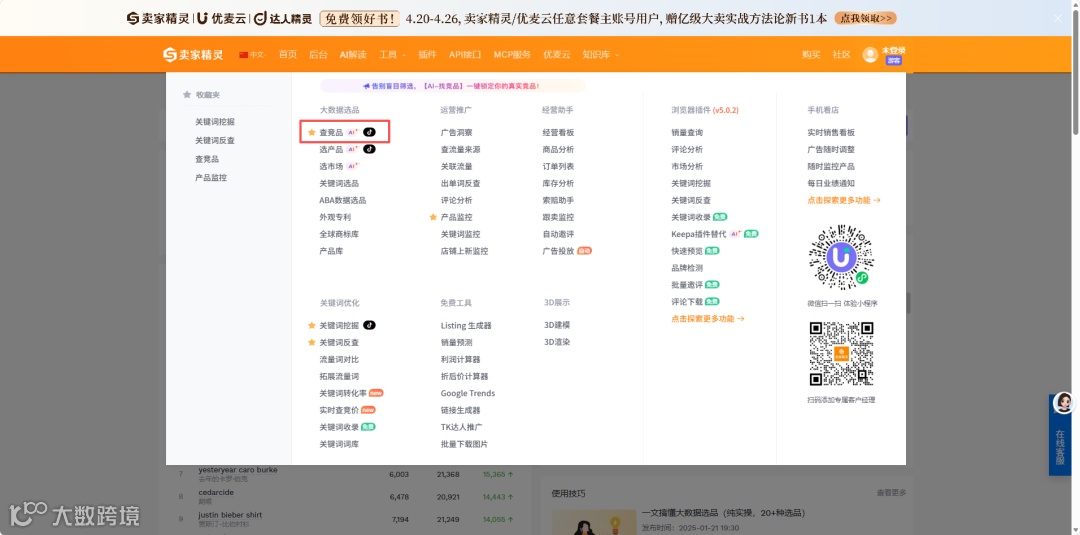Image resolution: width=1080 pixels, height=535 pixels.
Task: Click the star icon beside 产品监控 under 运营推广
Action: (433, 217)
